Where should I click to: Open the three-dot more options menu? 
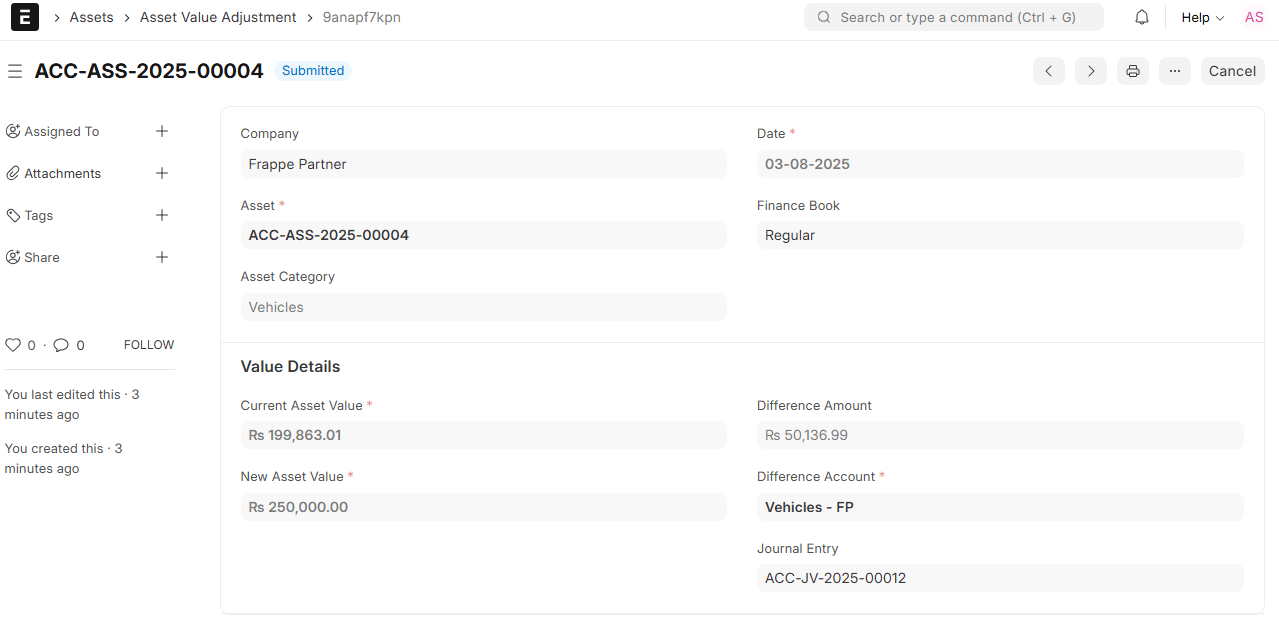(x=1175, y=71)
